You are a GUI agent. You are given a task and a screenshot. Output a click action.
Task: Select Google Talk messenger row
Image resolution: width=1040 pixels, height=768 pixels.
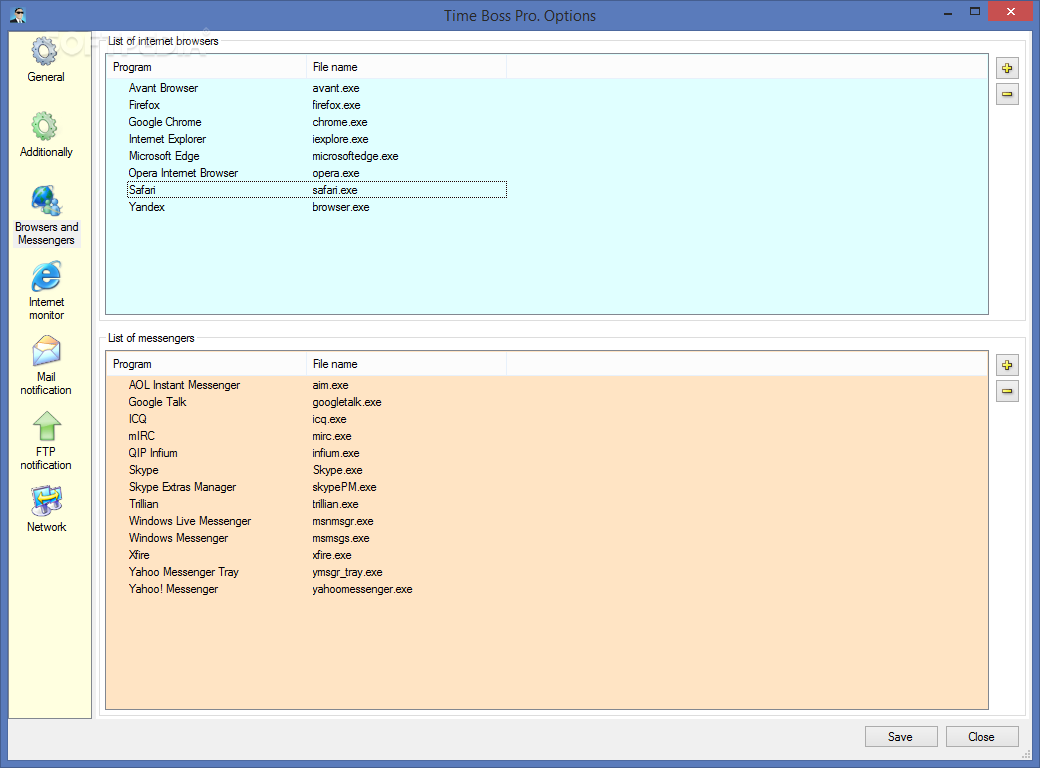(316, 402)
